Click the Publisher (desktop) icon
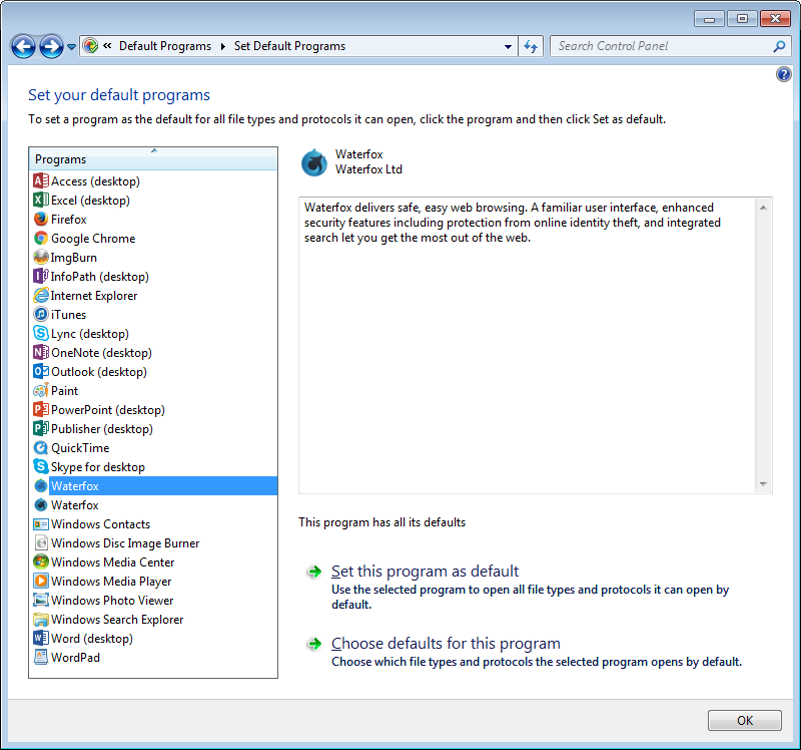Screen dimensions: 801x750 pyautogui.click(x=41, y=429)
